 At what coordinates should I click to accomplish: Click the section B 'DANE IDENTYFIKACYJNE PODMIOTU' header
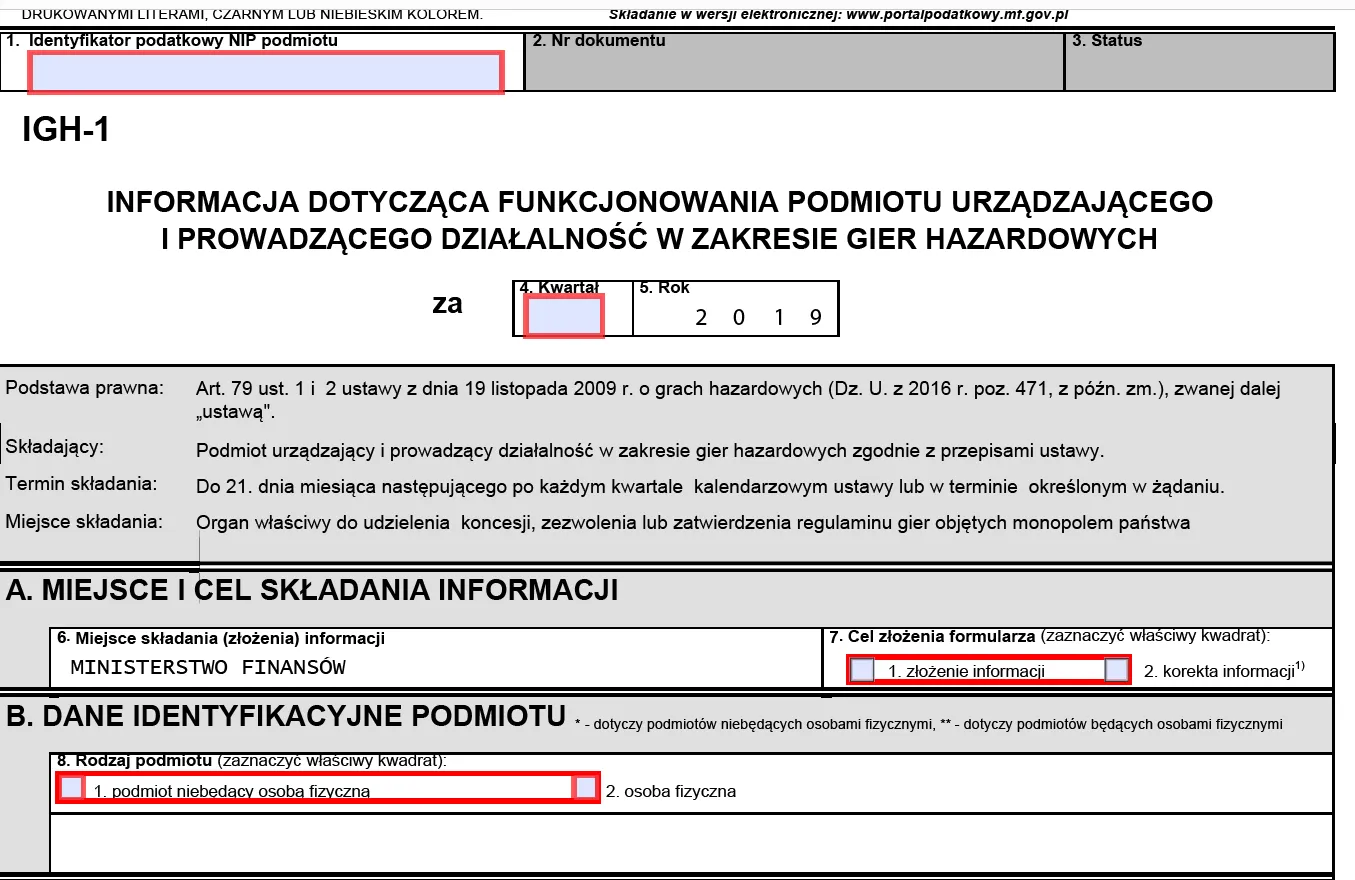287,716
